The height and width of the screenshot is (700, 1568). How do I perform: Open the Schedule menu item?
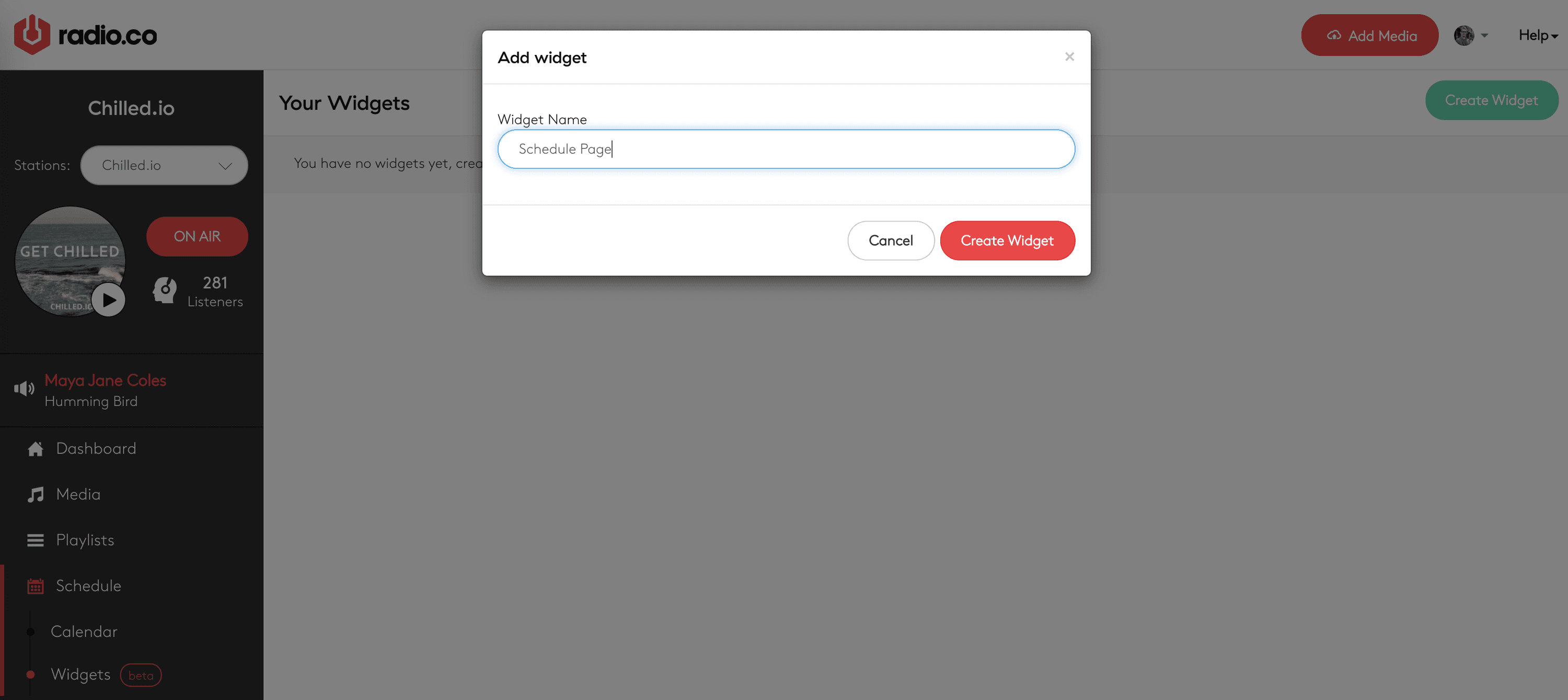coord(88,586)
